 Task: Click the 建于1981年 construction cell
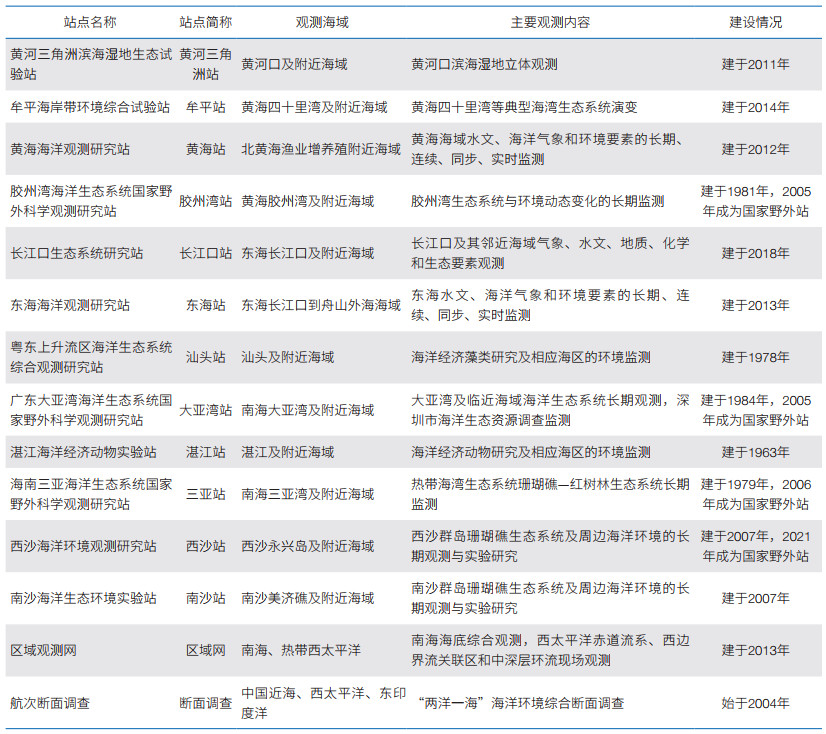tap(755, 201)
